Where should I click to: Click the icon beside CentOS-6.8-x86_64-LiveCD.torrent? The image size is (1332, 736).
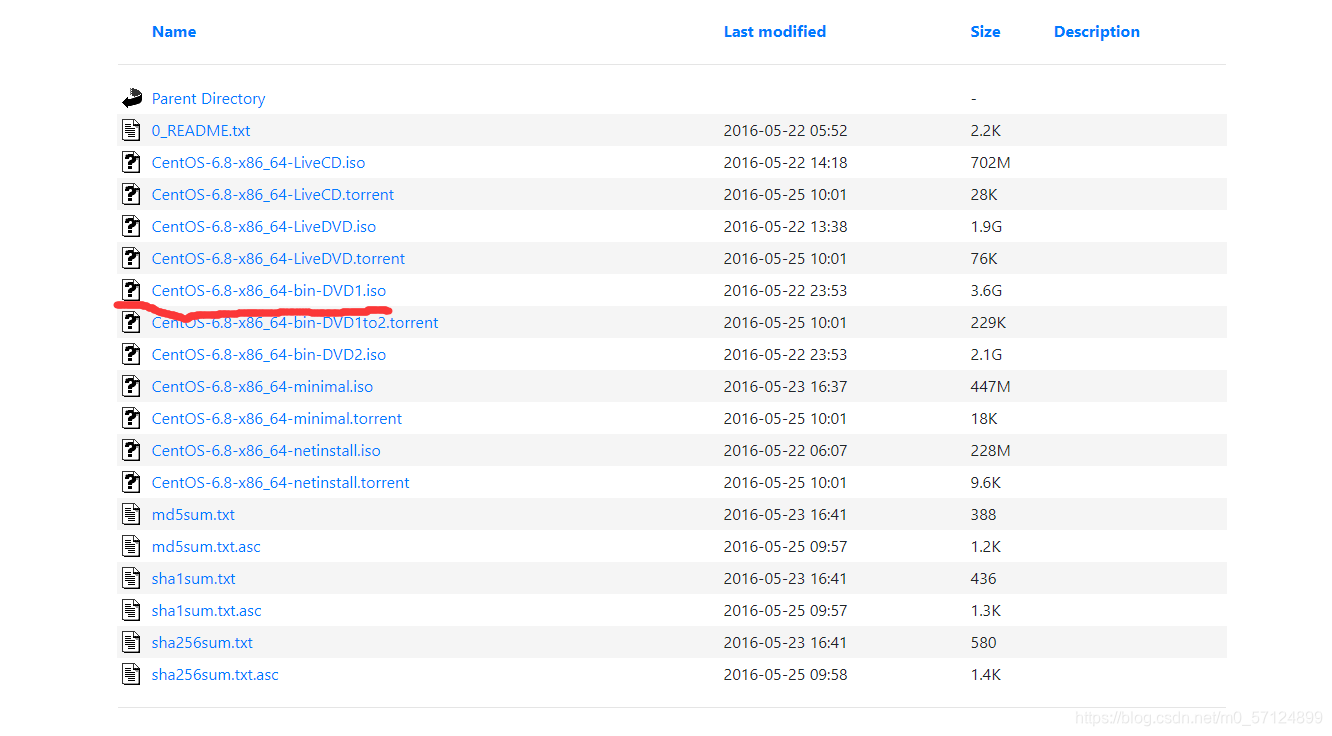click(131, 194)
